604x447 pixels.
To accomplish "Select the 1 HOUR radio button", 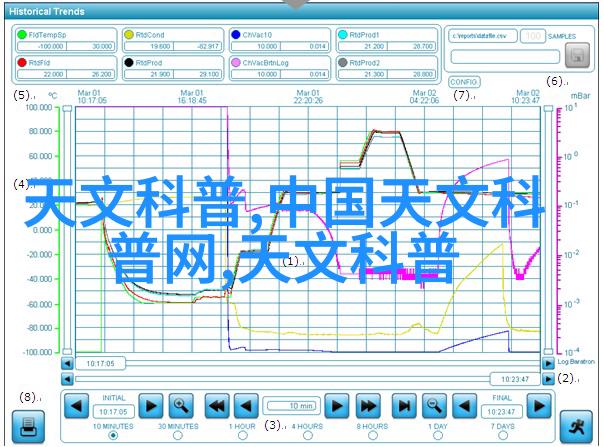I will 243,435.
